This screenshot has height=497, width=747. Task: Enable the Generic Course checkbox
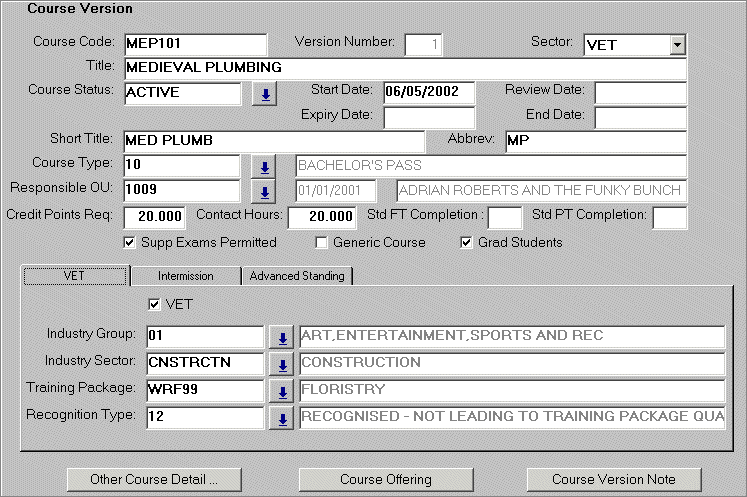tap(321, 242)
